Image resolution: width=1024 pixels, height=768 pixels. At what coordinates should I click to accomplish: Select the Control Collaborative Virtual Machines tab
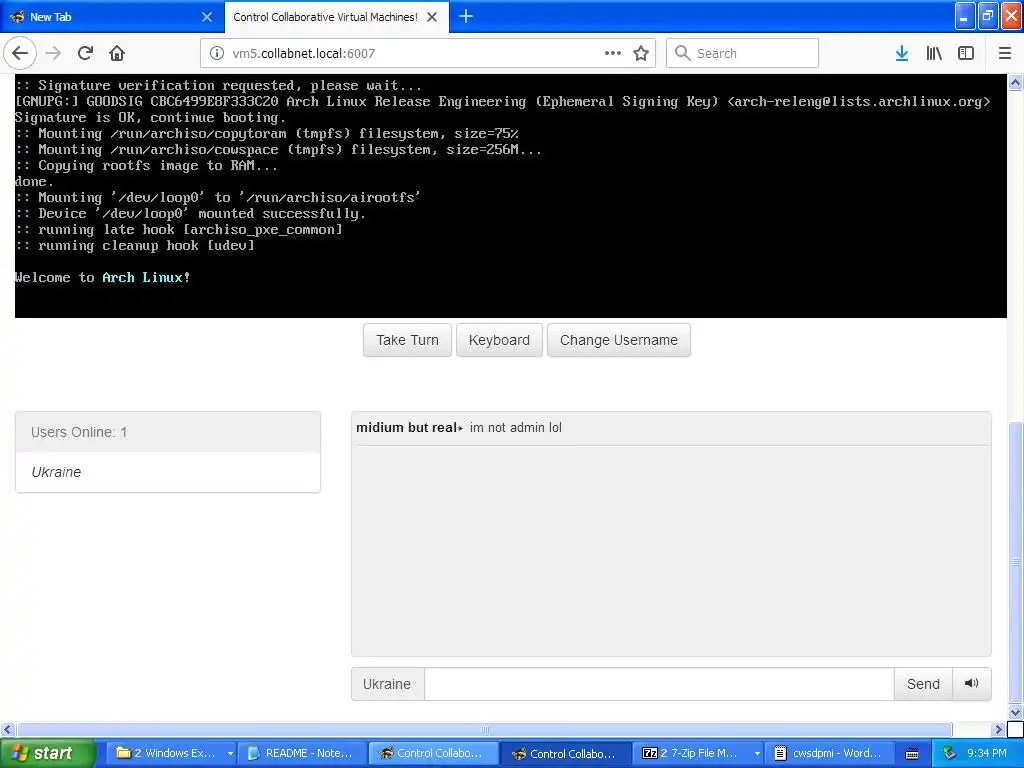[336, 17]
